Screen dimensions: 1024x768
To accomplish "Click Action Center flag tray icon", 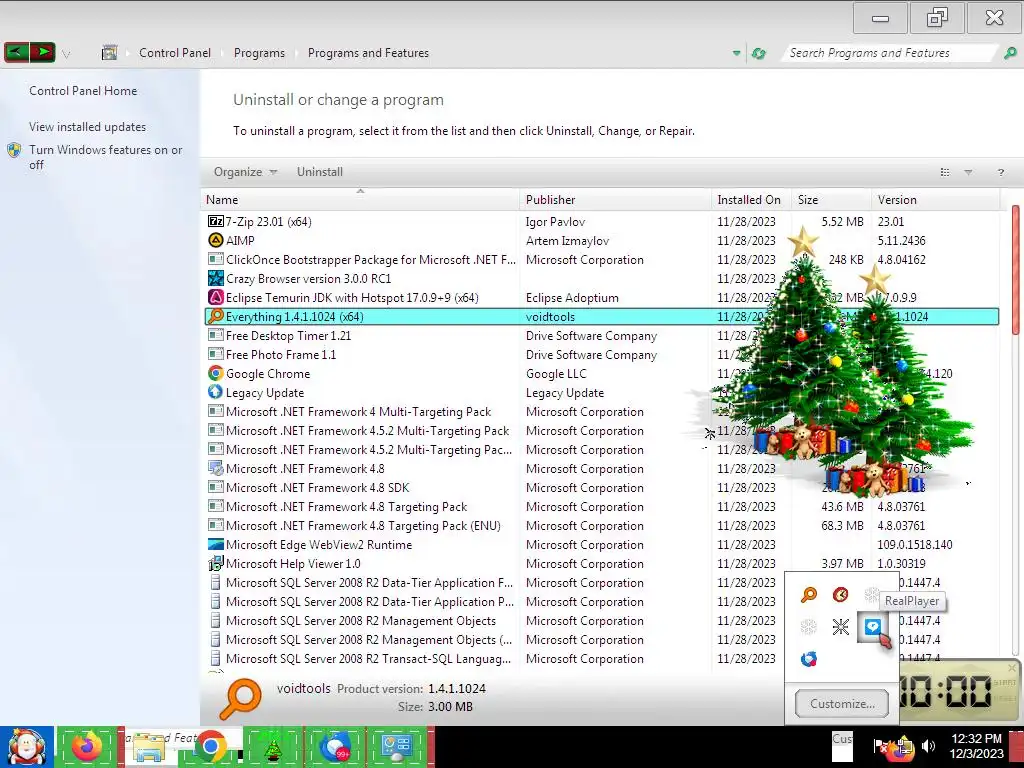I will coord(880,746).
